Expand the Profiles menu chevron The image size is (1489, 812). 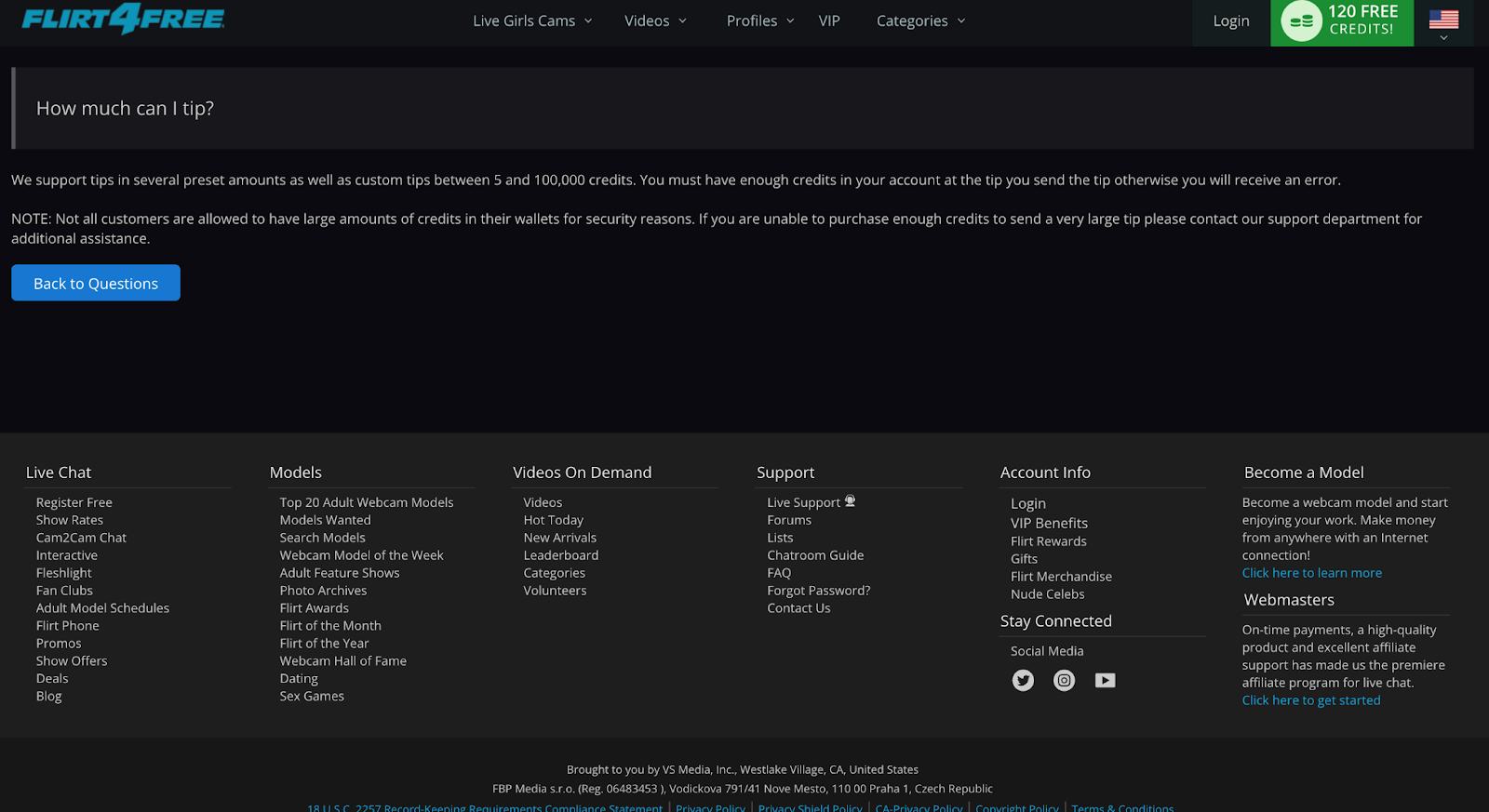coord(790,21)
